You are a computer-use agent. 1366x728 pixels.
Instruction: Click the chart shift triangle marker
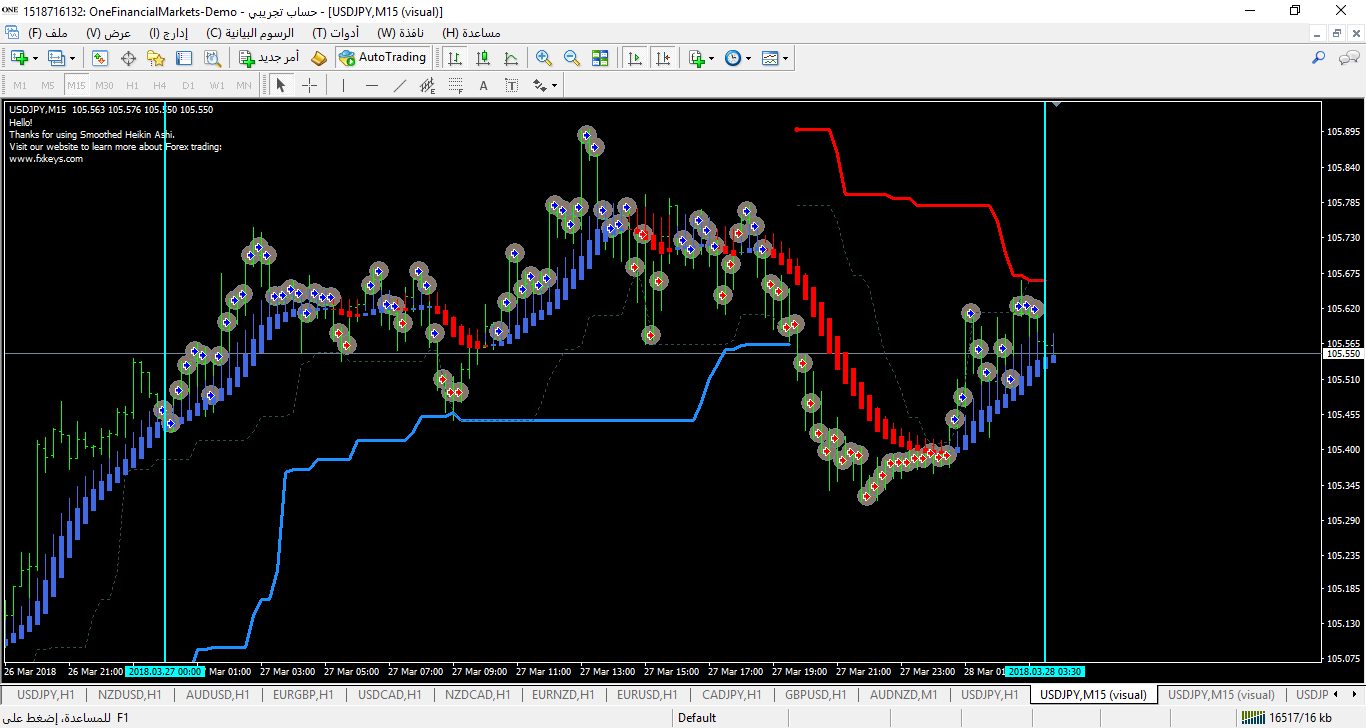point(1056,102)
